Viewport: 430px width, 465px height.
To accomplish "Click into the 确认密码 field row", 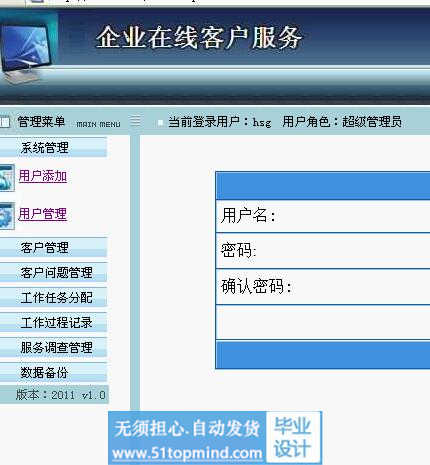I will click(323, 287).
